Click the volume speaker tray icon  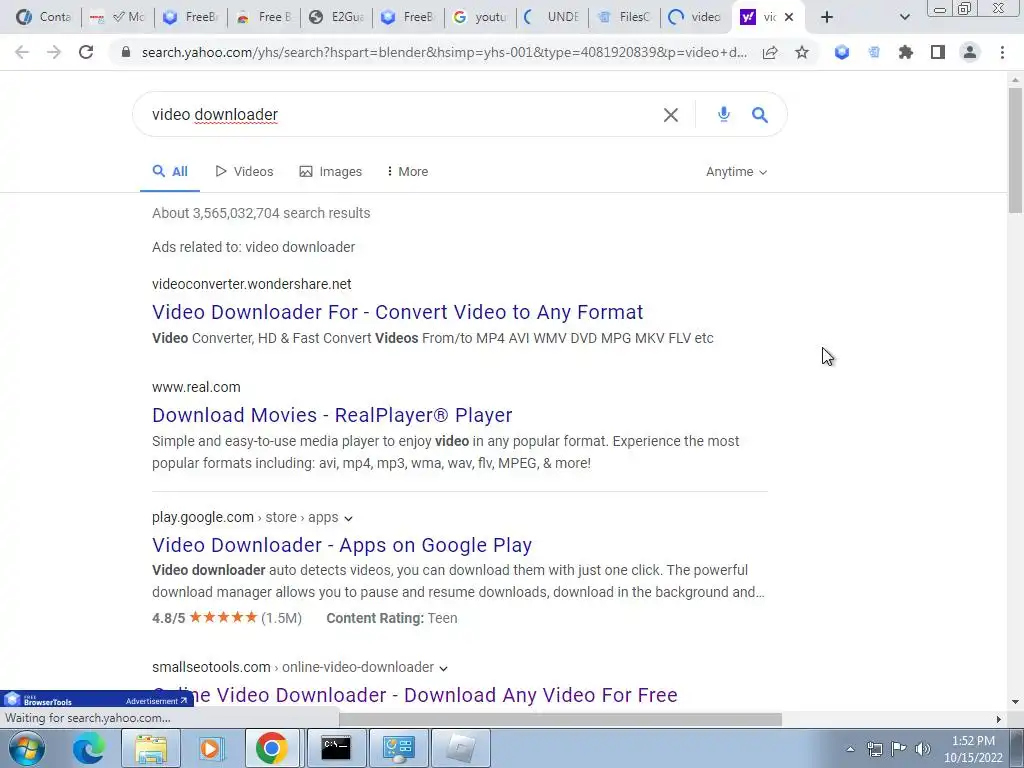[x=923, y=748]
